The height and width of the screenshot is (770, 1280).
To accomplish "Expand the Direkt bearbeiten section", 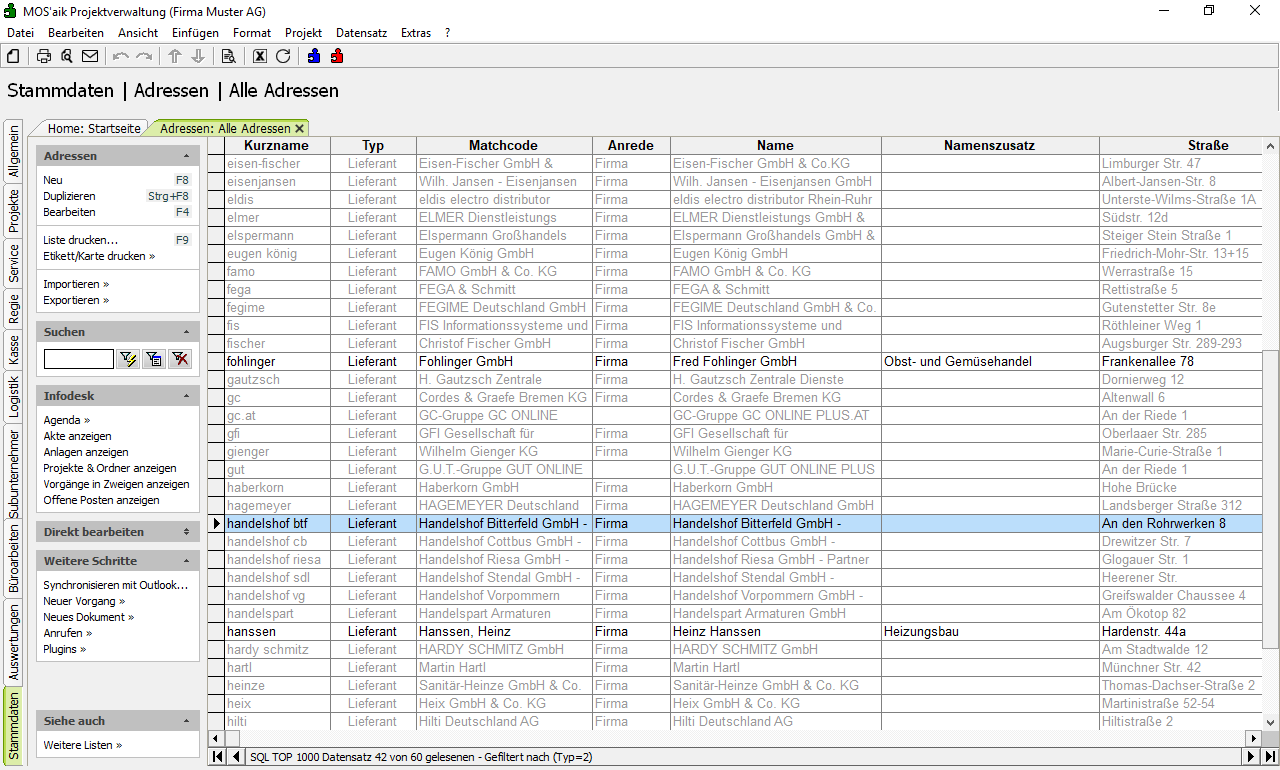I will coord(186,532).
